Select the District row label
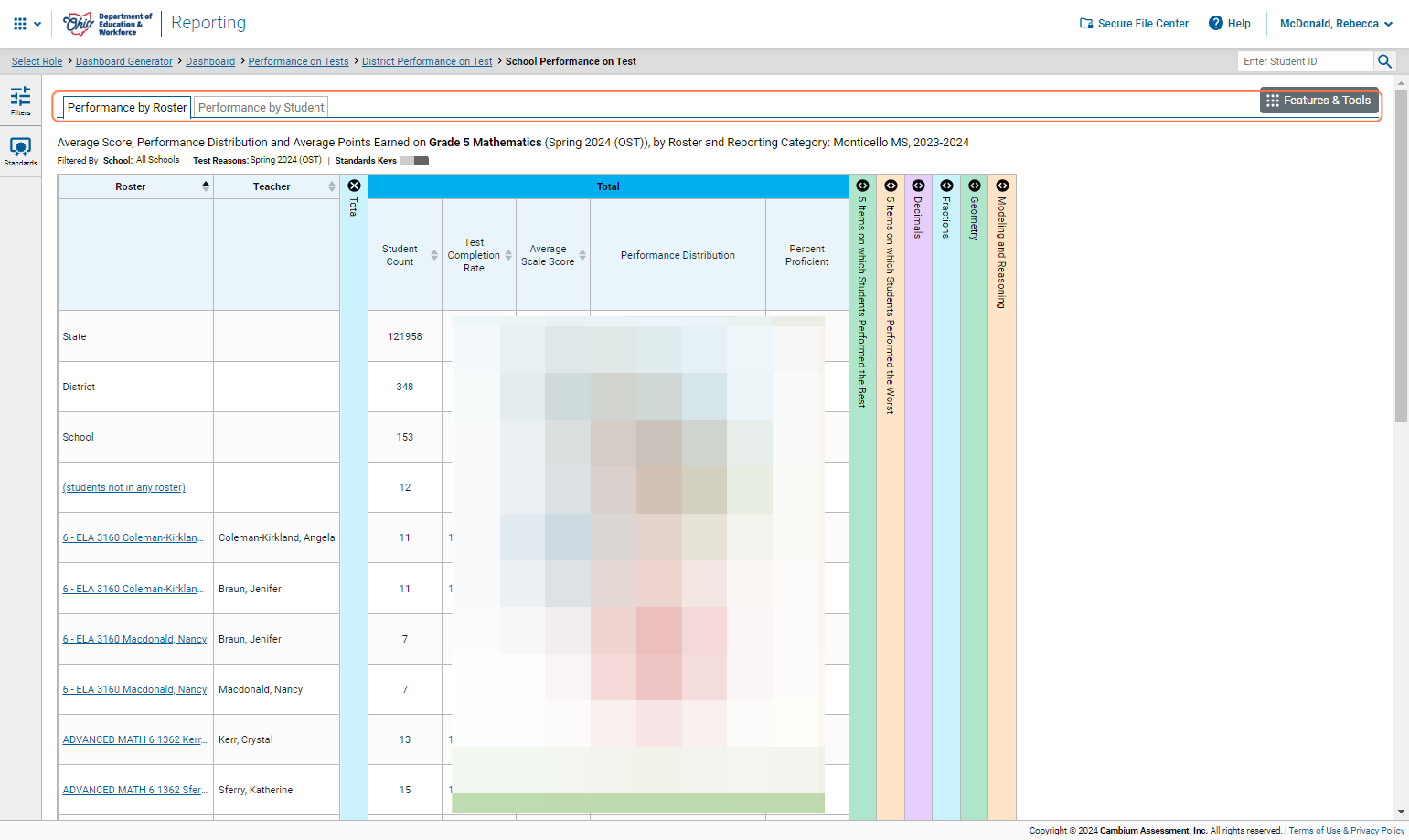The width and height of the screenshot is (1409, 840). [x=79, y=387]
